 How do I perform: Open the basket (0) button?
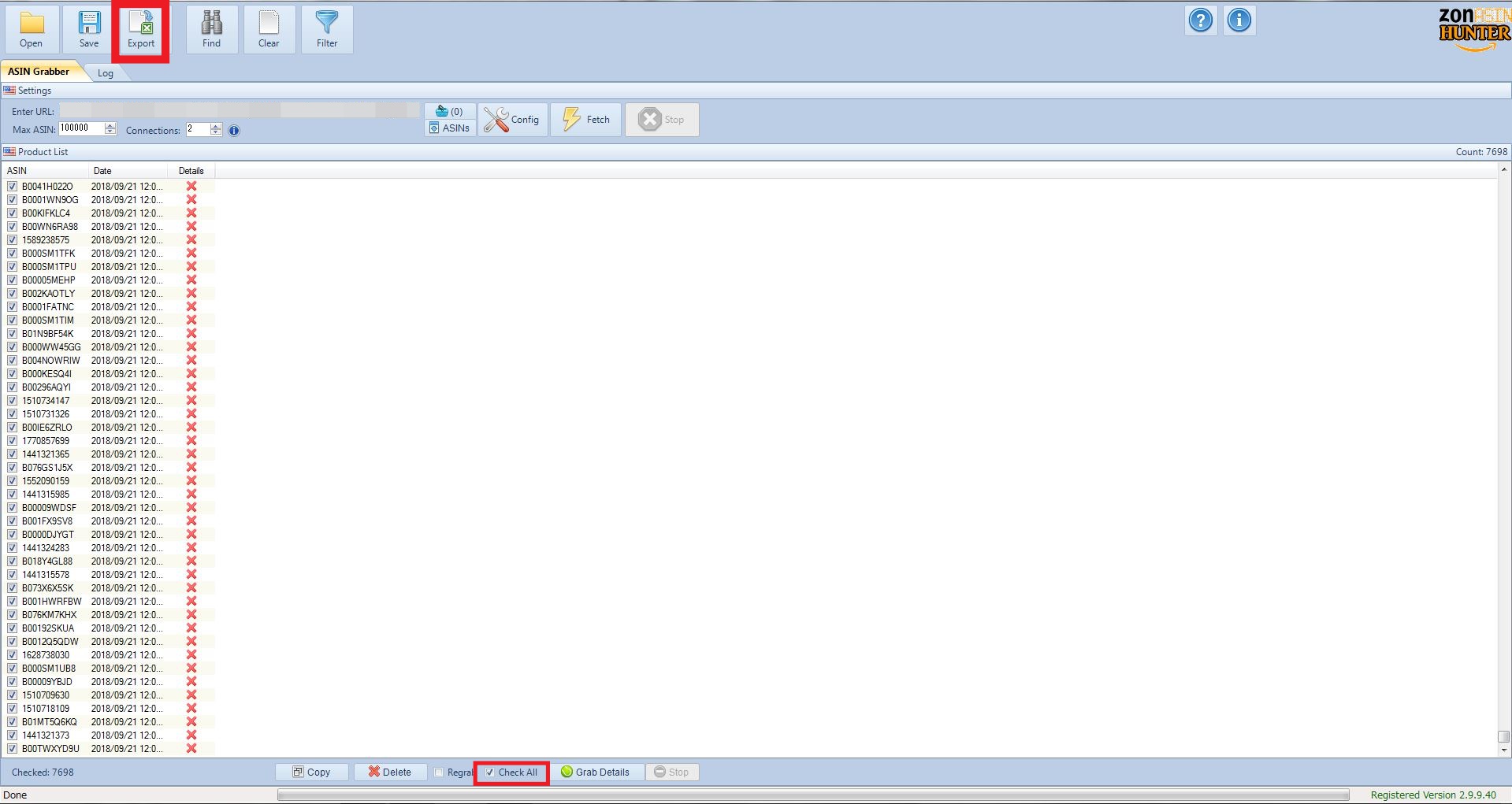pyautogui.click(x=450, y=111)
